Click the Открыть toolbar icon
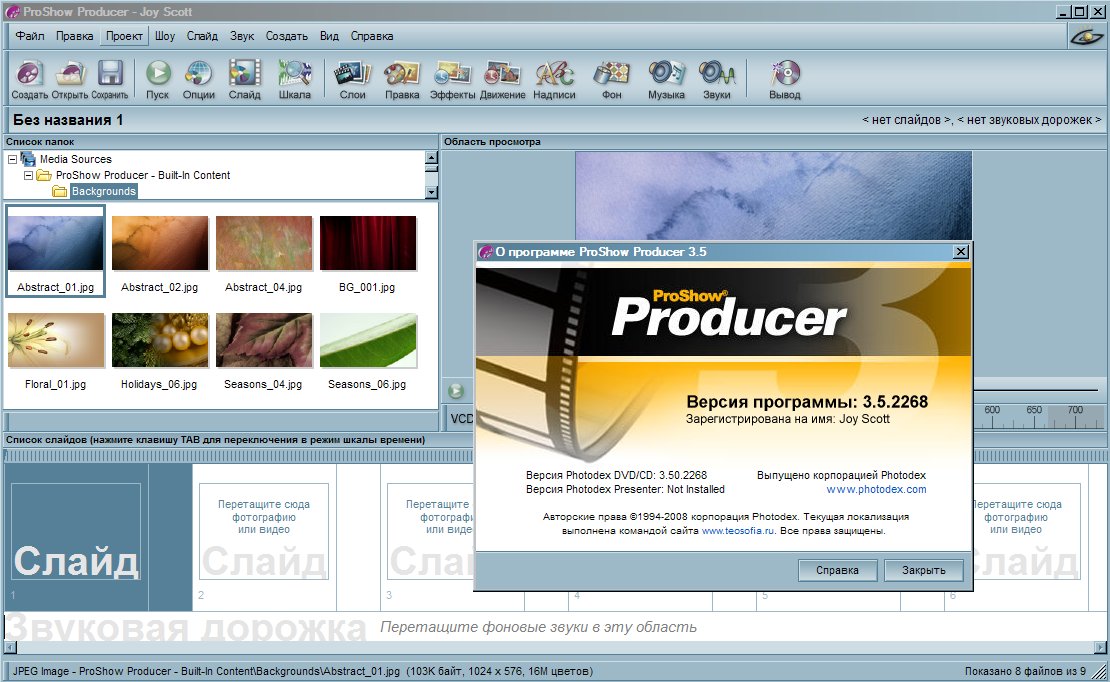The height and width of the screenshot is (682, 1110). 69,80
